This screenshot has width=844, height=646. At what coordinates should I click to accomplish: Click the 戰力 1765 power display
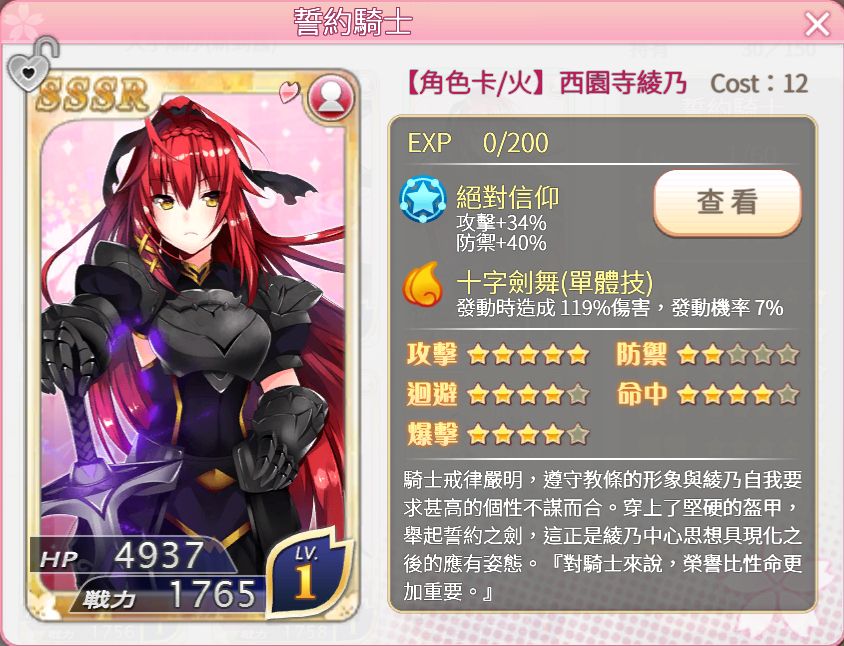(169, 595)
